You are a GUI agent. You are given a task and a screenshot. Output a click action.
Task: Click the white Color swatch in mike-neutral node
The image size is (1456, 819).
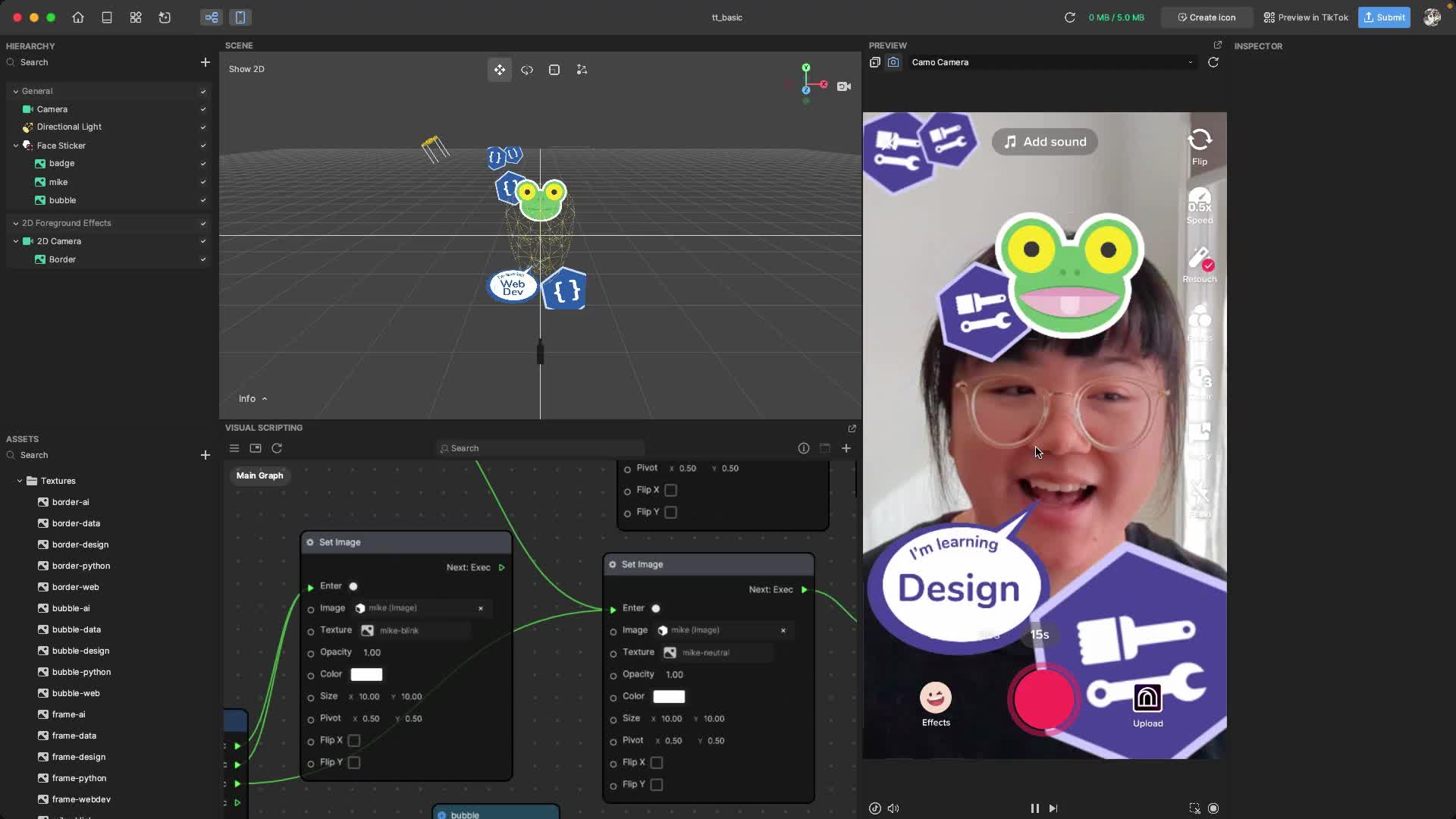[669, 697]
